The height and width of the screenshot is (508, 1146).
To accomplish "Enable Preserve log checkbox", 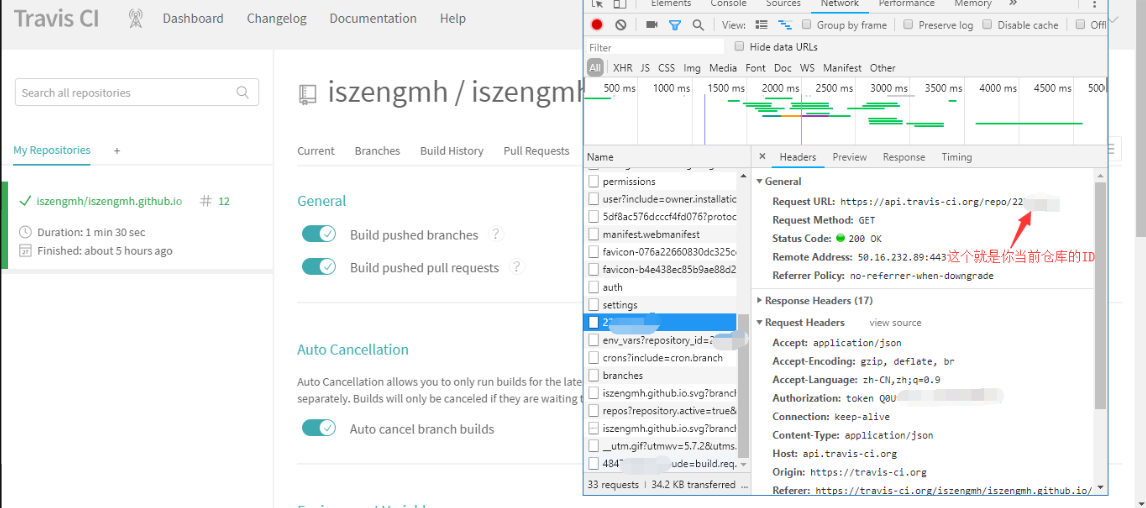I will [908, 24].
